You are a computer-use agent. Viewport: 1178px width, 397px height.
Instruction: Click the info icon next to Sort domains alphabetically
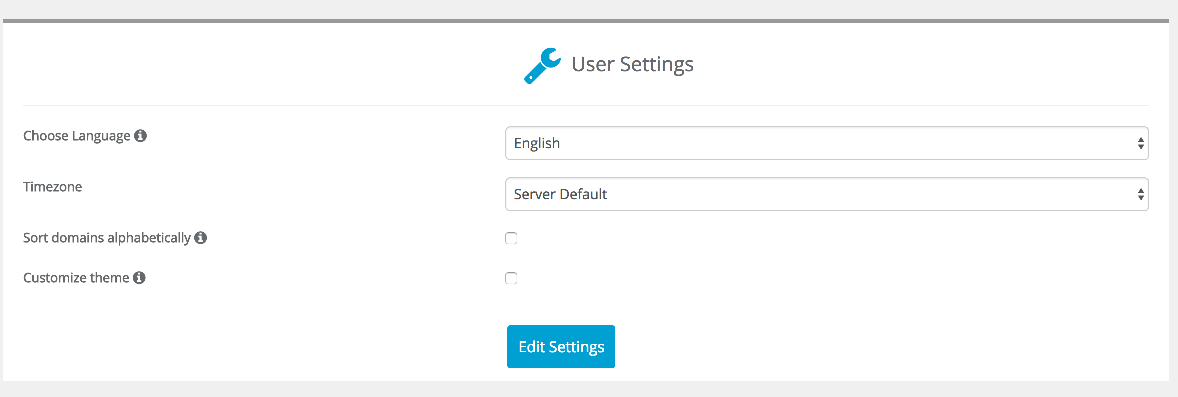(201, 238)
